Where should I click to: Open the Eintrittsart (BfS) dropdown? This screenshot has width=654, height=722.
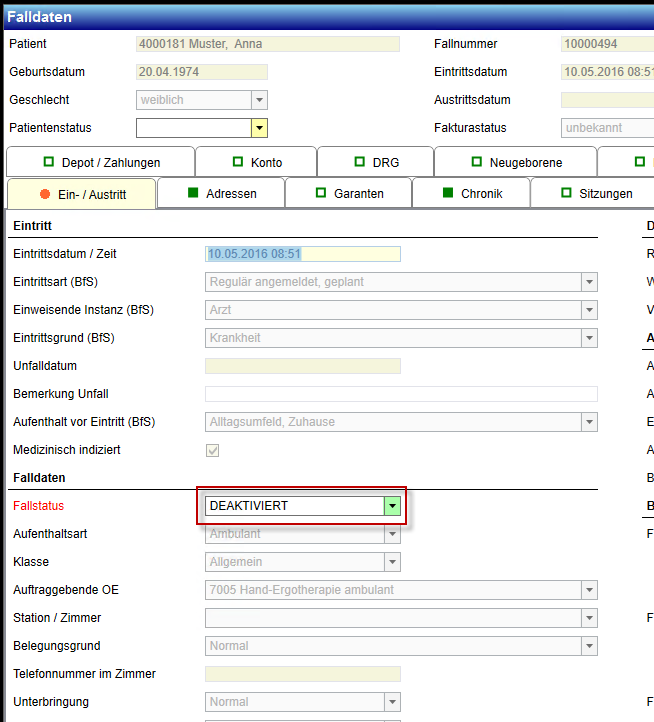point(590,282)
